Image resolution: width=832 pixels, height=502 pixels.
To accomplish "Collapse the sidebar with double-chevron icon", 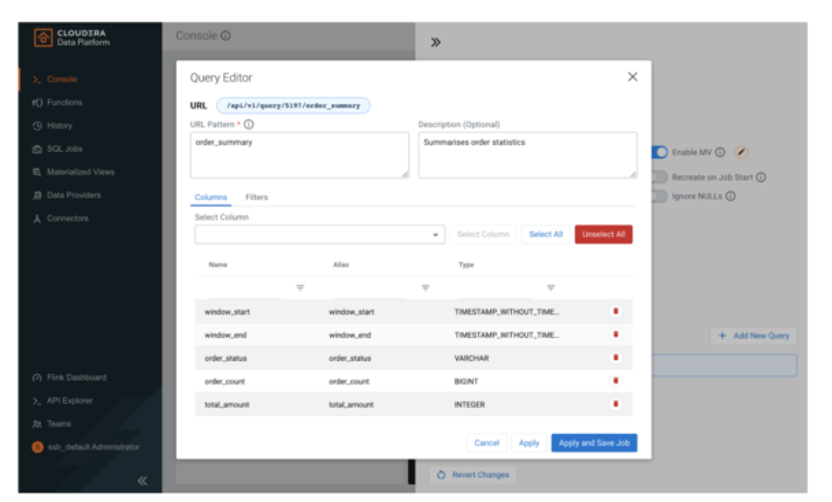I will pos(142,481).
